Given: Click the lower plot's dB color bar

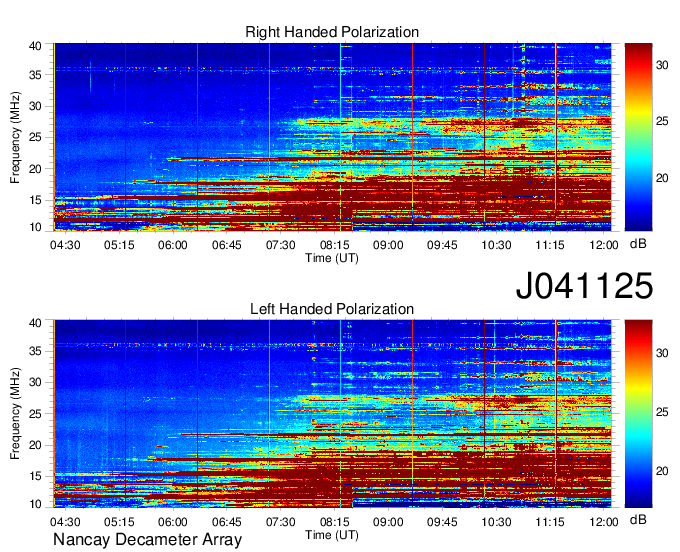Looking at the screenshot, I should click(x=638, y=414).
